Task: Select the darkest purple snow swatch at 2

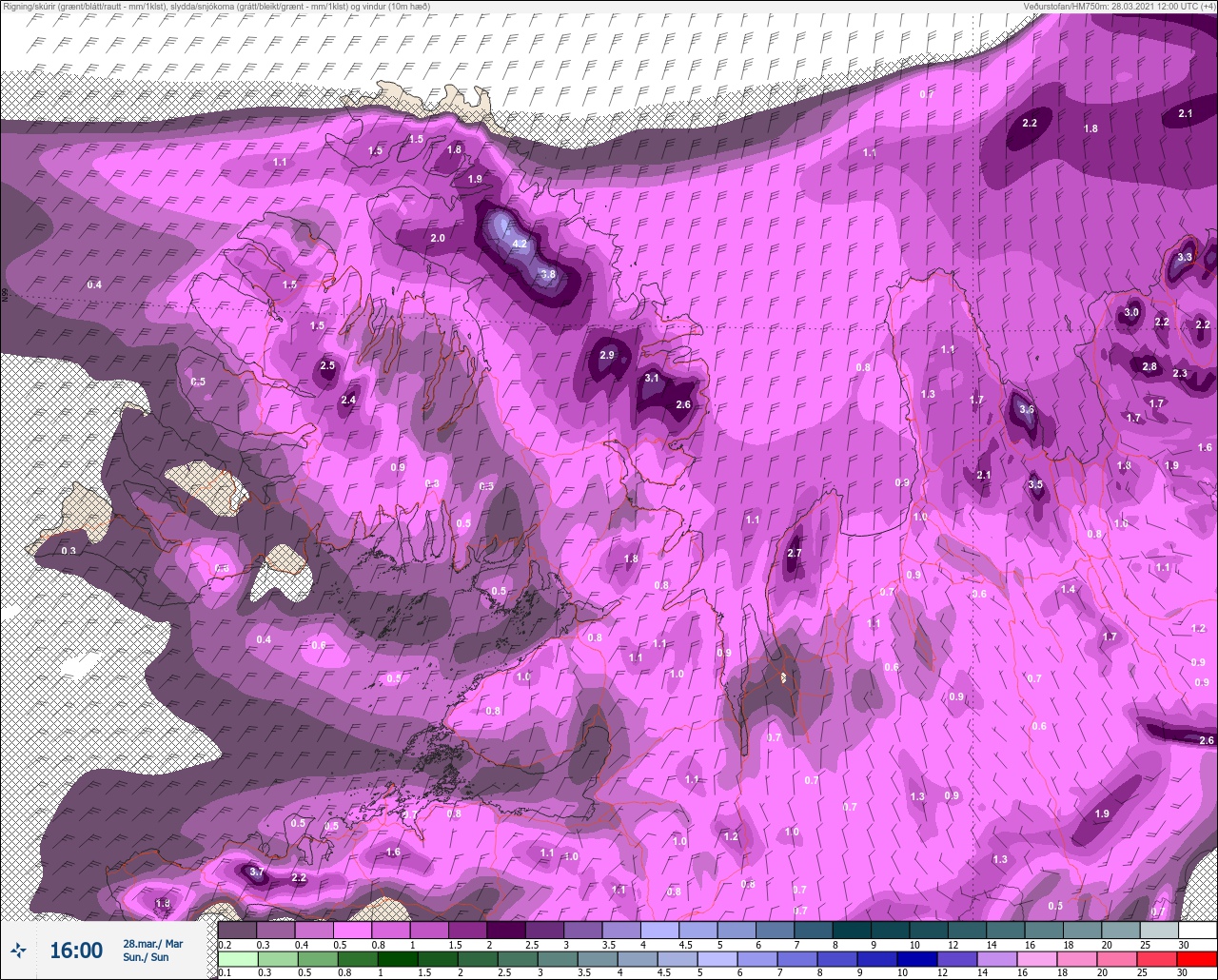Action: tap(505, 930)
